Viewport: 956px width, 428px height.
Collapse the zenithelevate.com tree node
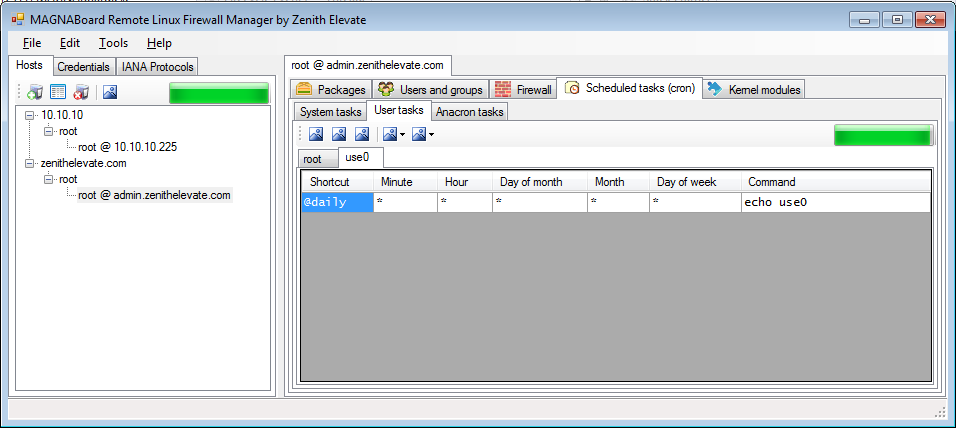[29, 163]
